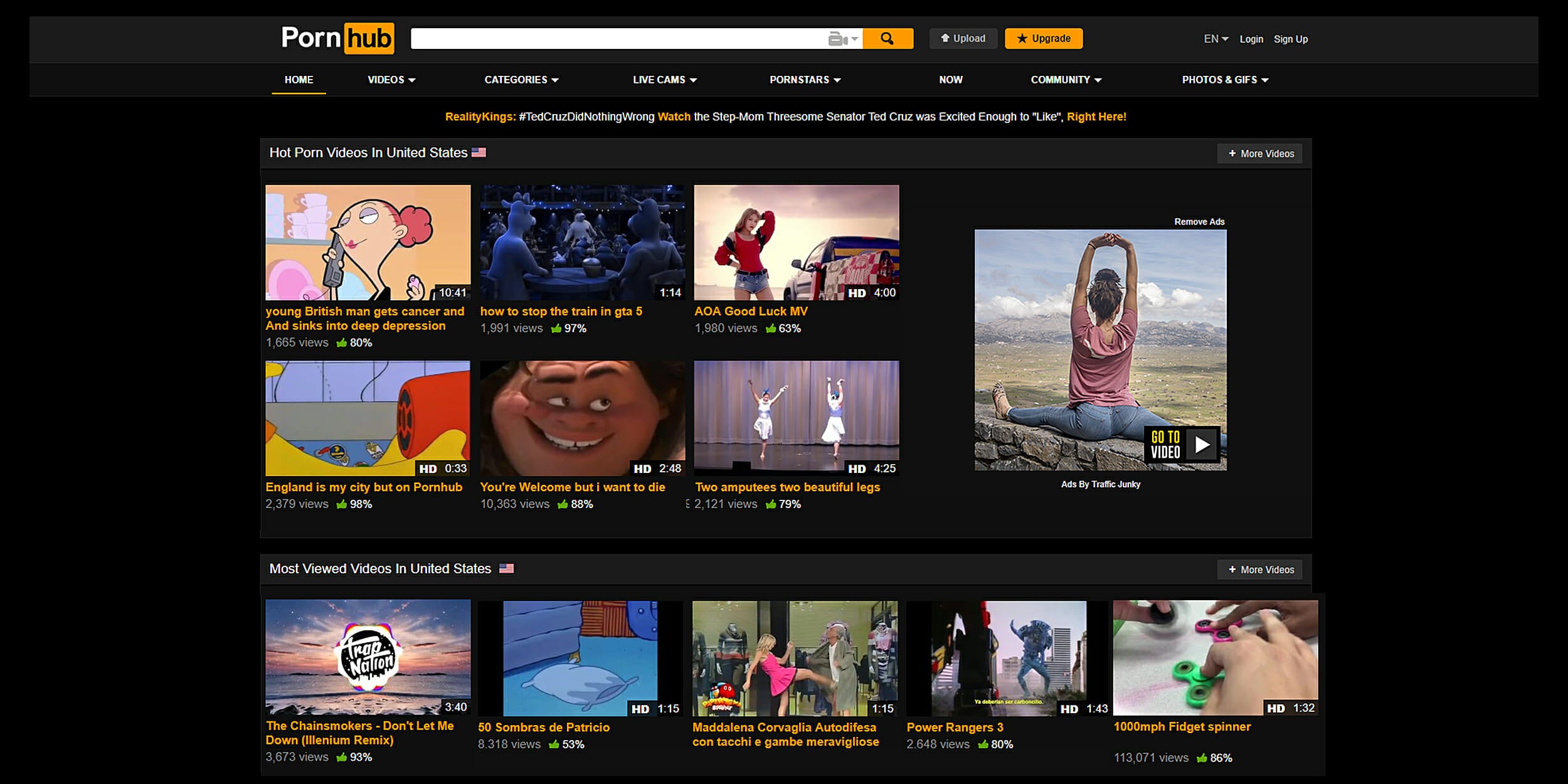
Task: Expand the Categories menu dropdown
Action: pyautogui.click(x=521, y=80)
